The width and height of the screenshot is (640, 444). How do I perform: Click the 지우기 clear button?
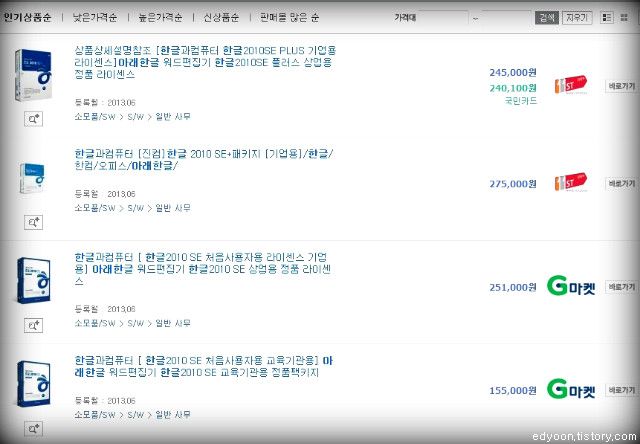[577, 18]
